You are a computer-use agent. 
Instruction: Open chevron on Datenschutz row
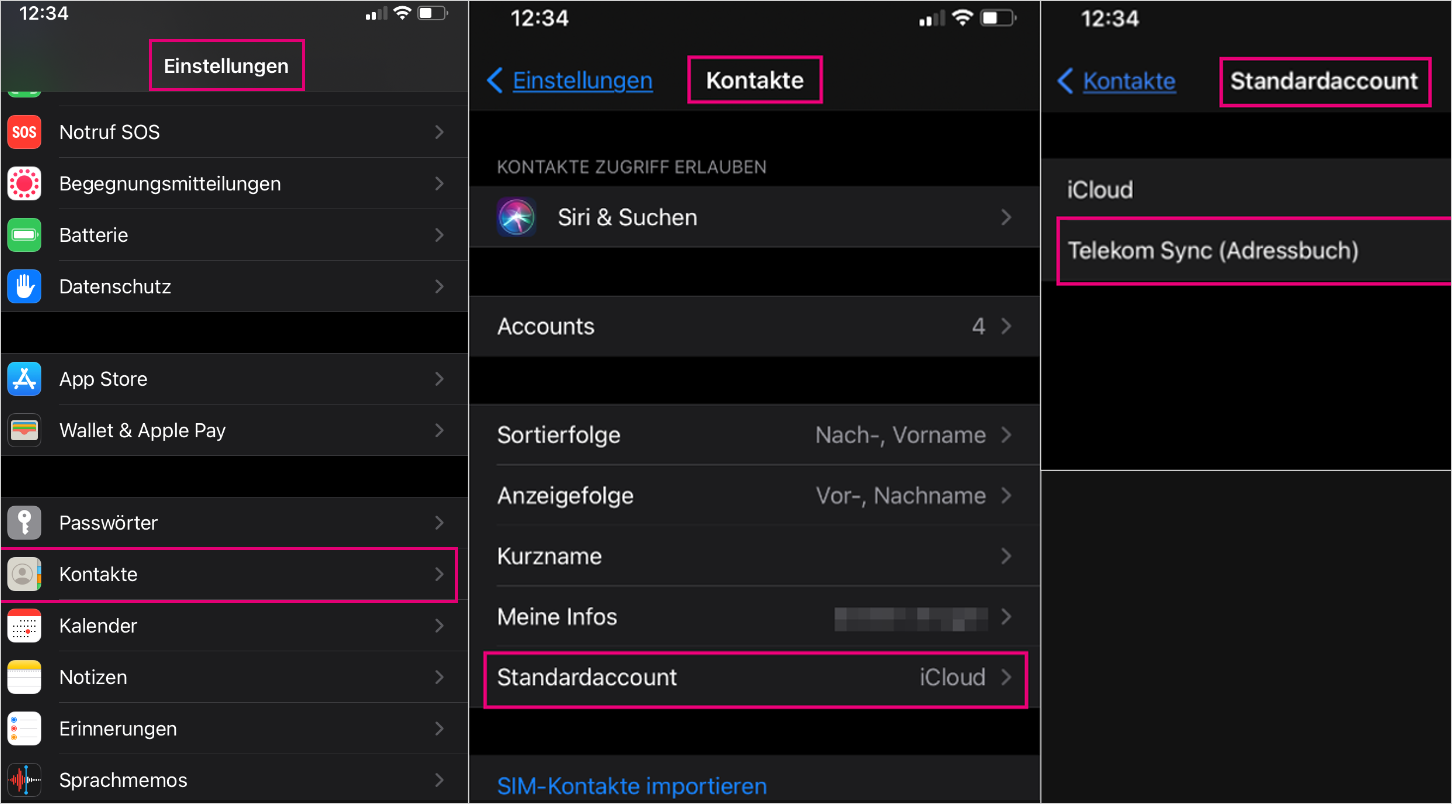(439, 287)
